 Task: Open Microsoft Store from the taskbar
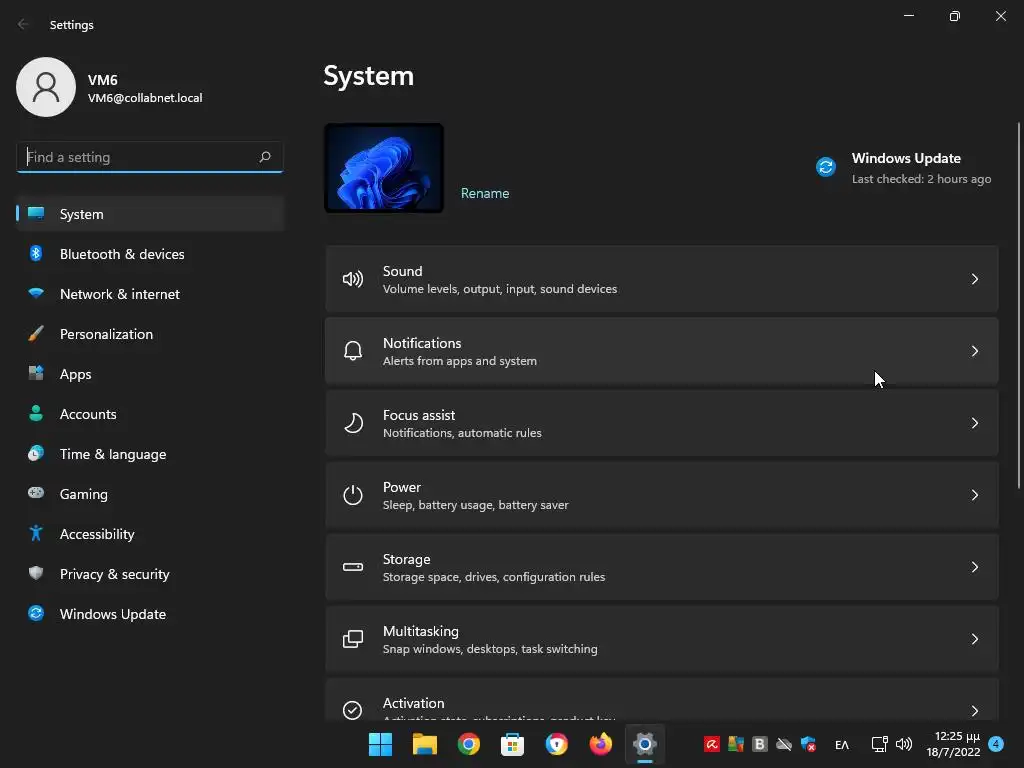point(512,744)
